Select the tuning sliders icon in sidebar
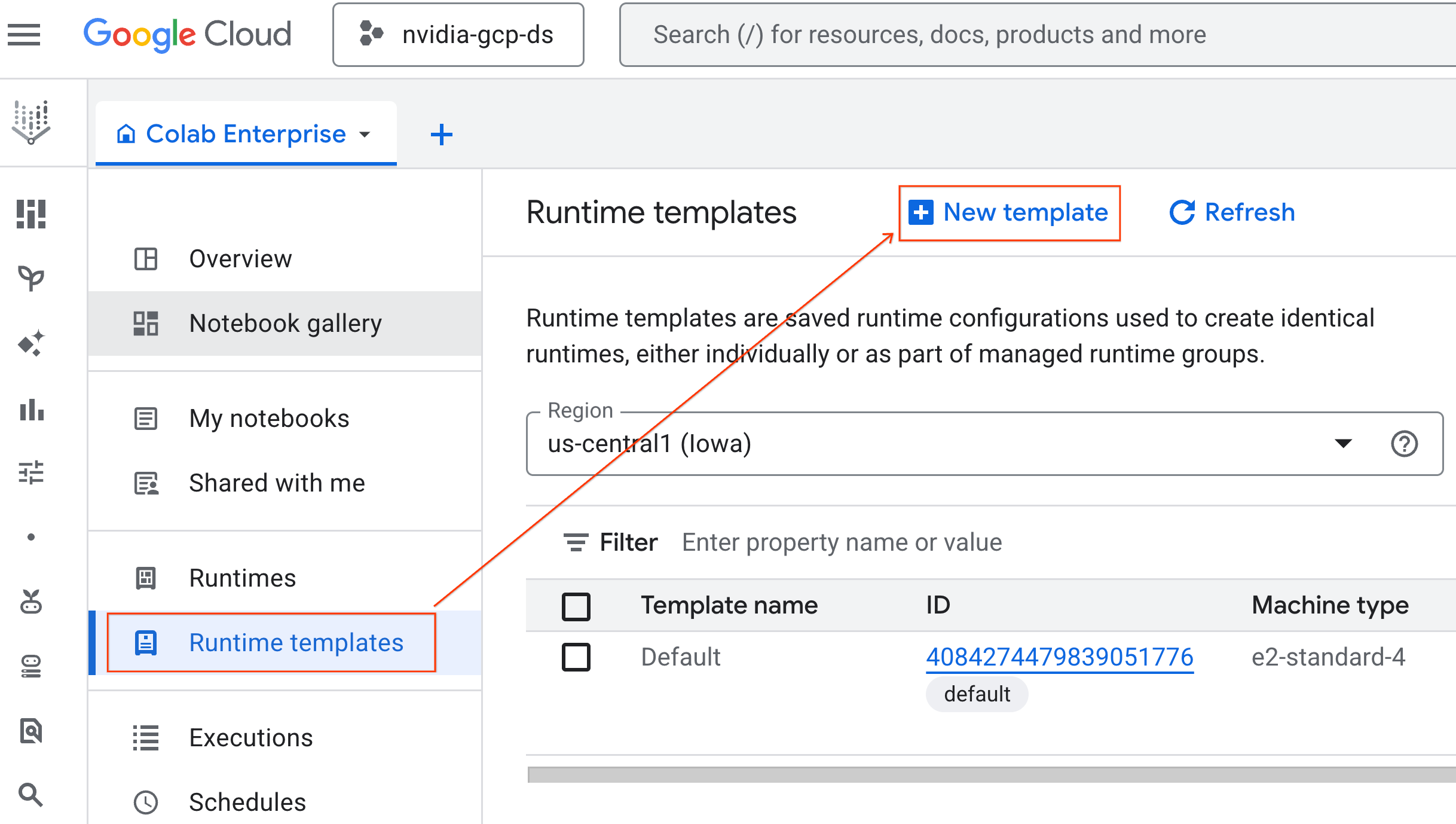Image resolution: width=1456 pixels, height=824 pixels. pos(31,474)
